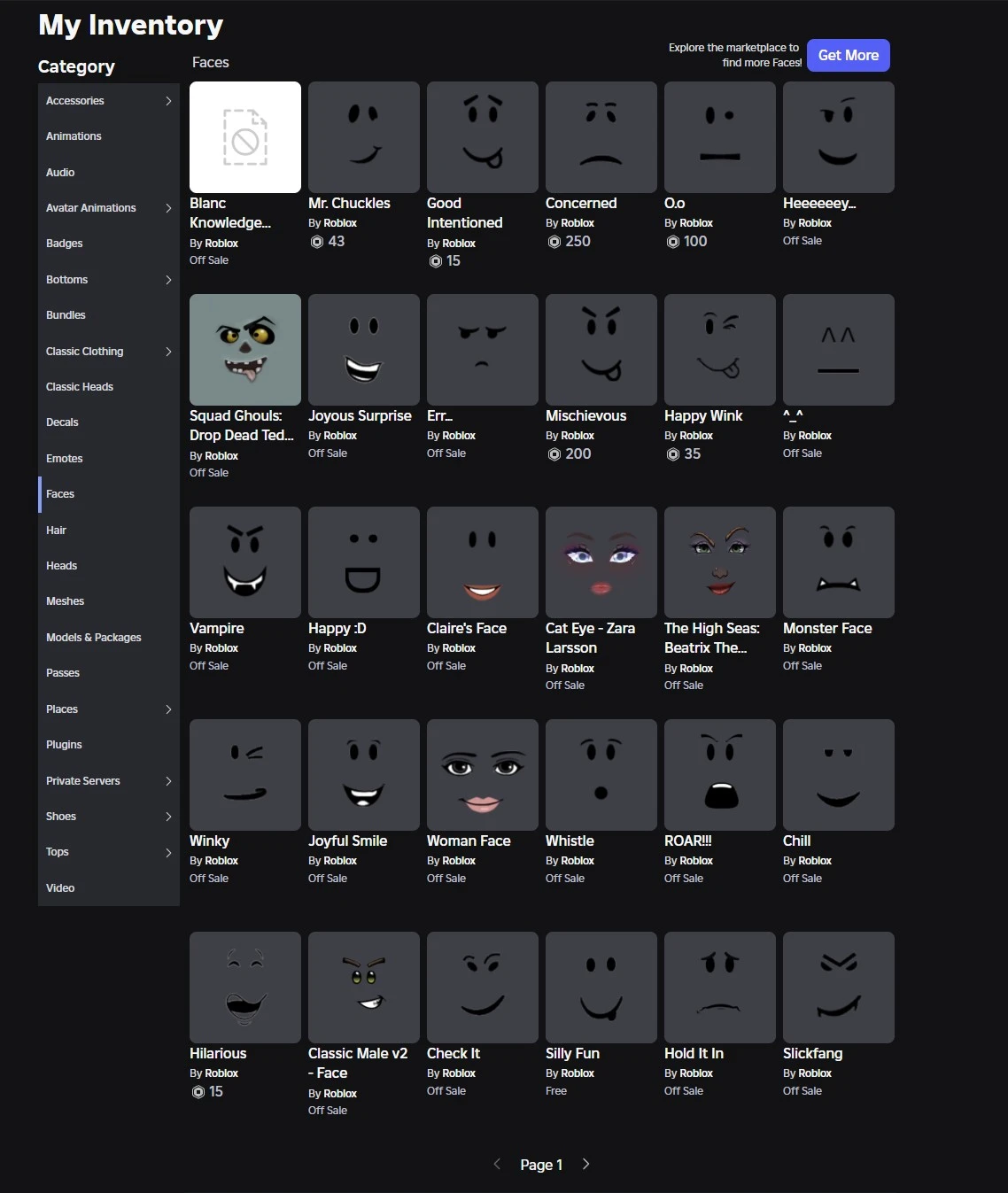
Task: Open the Joyful Smile face thumbnail
Action: 364,775
